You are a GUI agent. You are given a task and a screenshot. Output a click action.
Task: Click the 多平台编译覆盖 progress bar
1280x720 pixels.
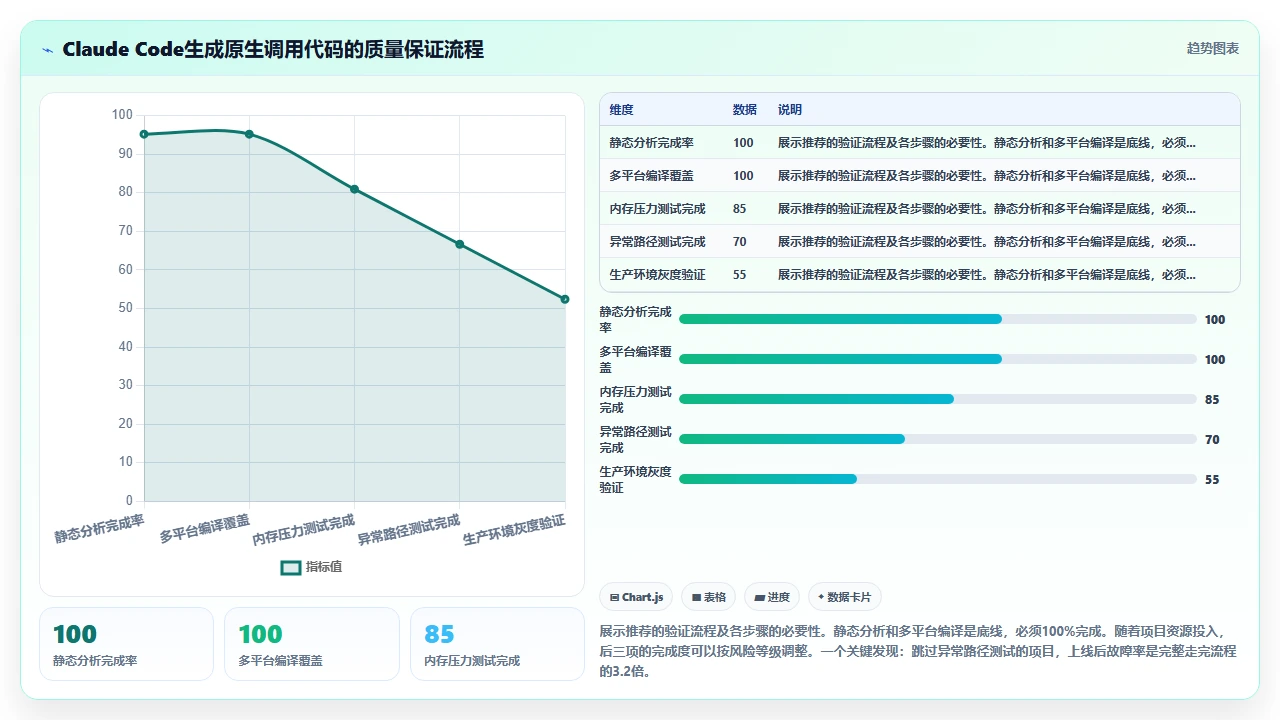938,359
